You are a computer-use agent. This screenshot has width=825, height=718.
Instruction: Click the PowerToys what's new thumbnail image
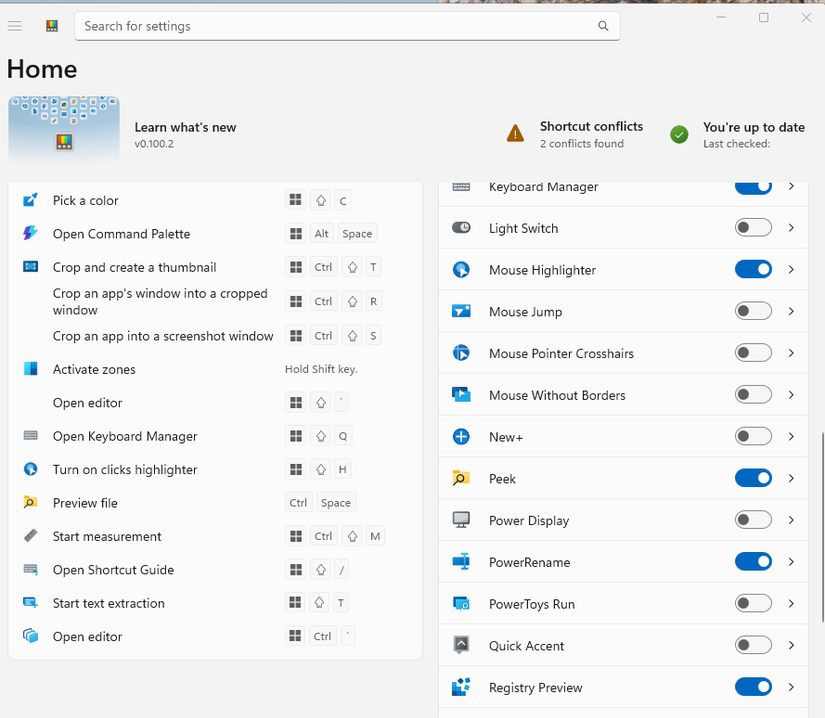[x=64, y=128]
